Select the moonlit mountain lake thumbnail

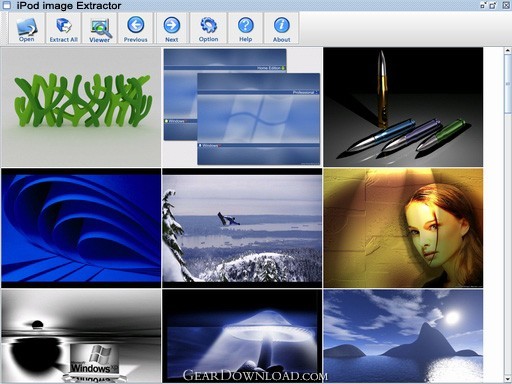(403, 336)
